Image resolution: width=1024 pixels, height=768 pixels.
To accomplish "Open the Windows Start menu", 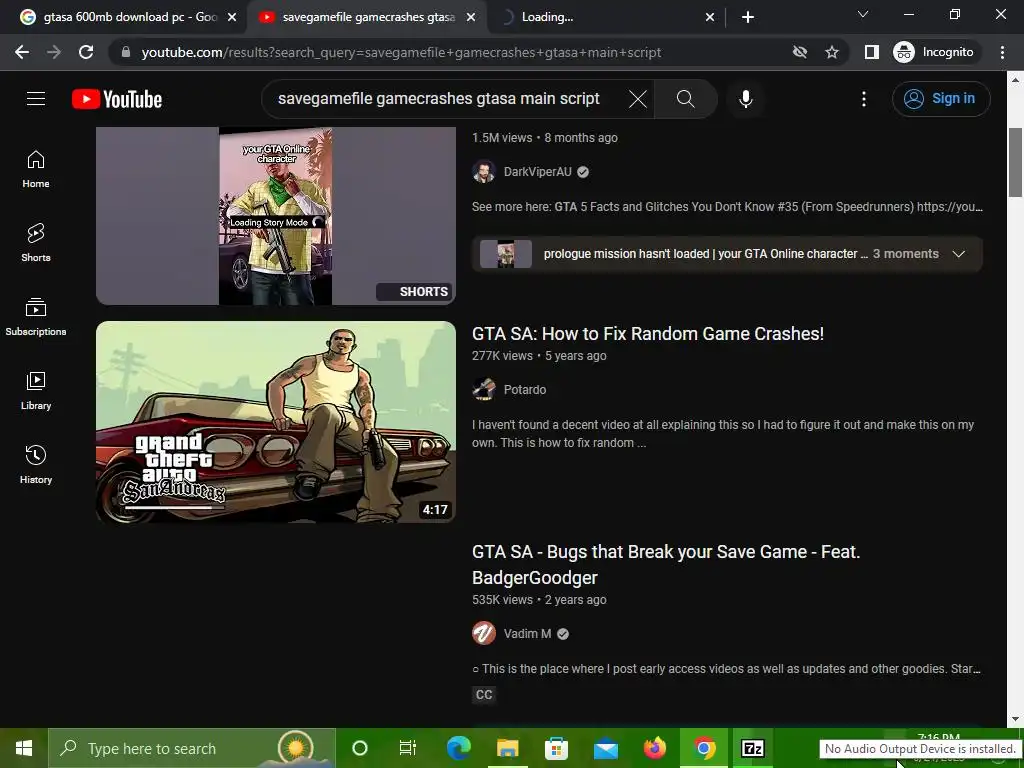I will [24, 748].
